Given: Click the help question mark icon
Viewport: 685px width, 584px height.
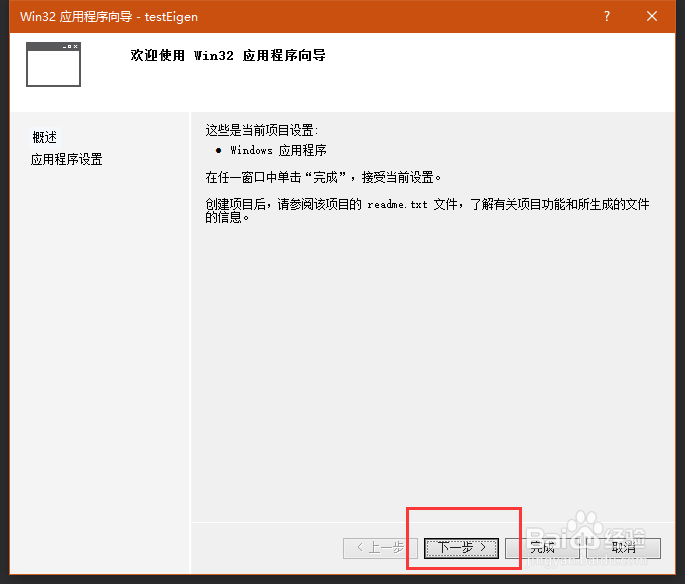Looking at the screenshot, I should click(x=607, y=17).
